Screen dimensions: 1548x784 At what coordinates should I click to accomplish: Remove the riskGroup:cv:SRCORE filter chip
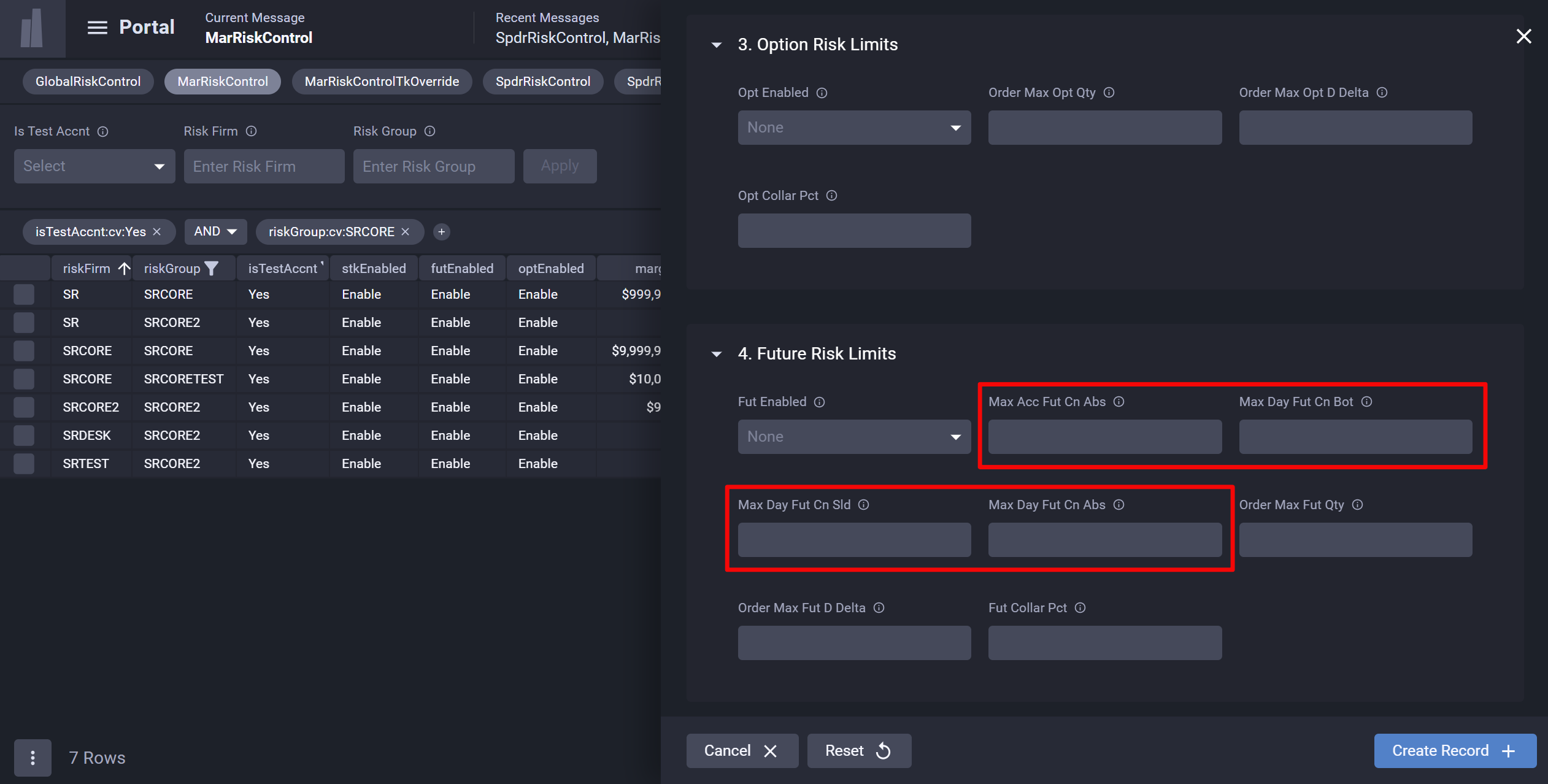tap(406, 232)
